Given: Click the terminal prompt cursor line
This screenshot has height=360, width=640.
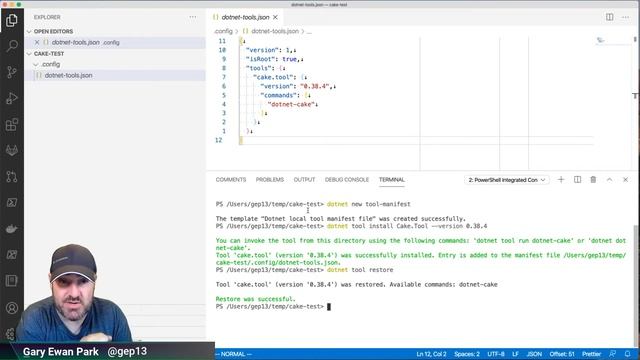Looking at the screenshot, I should point(273,306).
